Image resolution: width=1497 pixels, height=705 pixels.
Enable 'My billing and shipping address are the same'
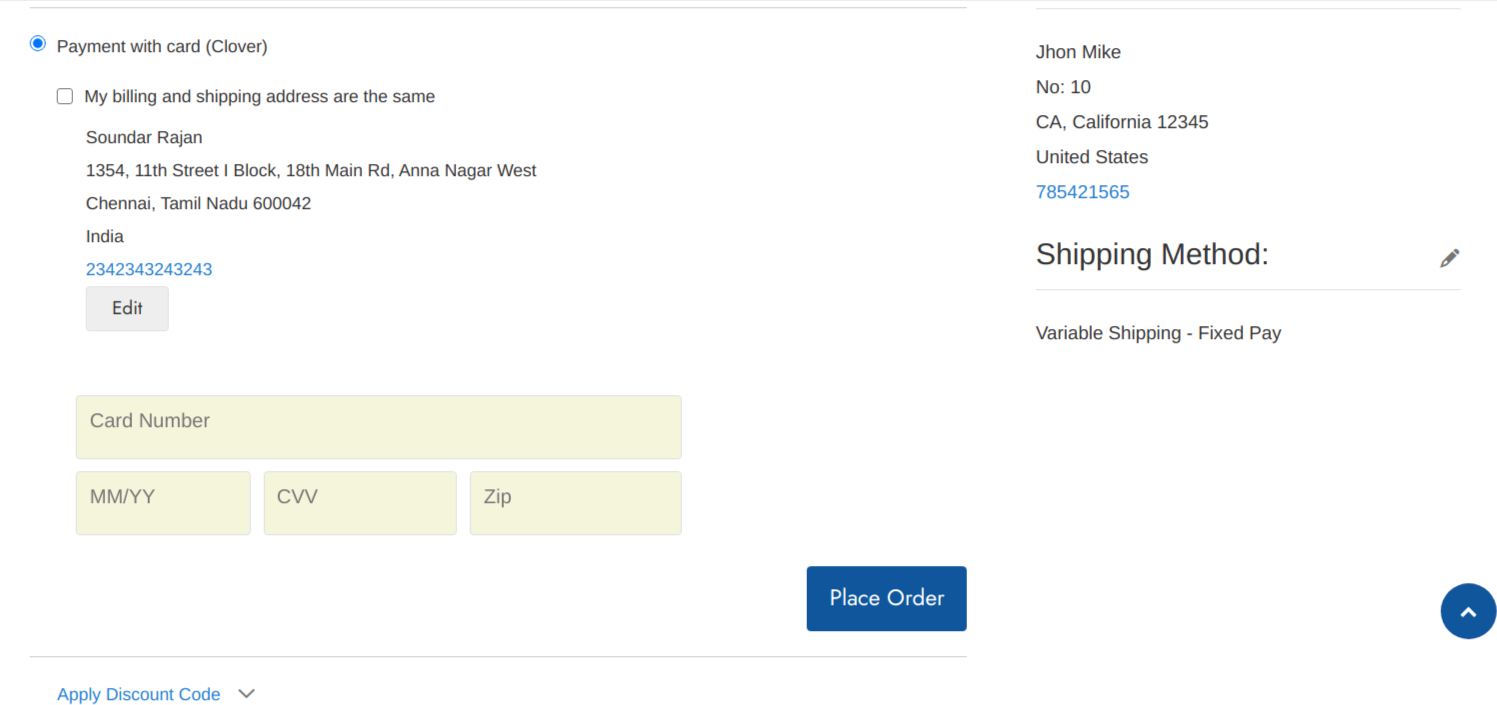(x=64, y=96)
